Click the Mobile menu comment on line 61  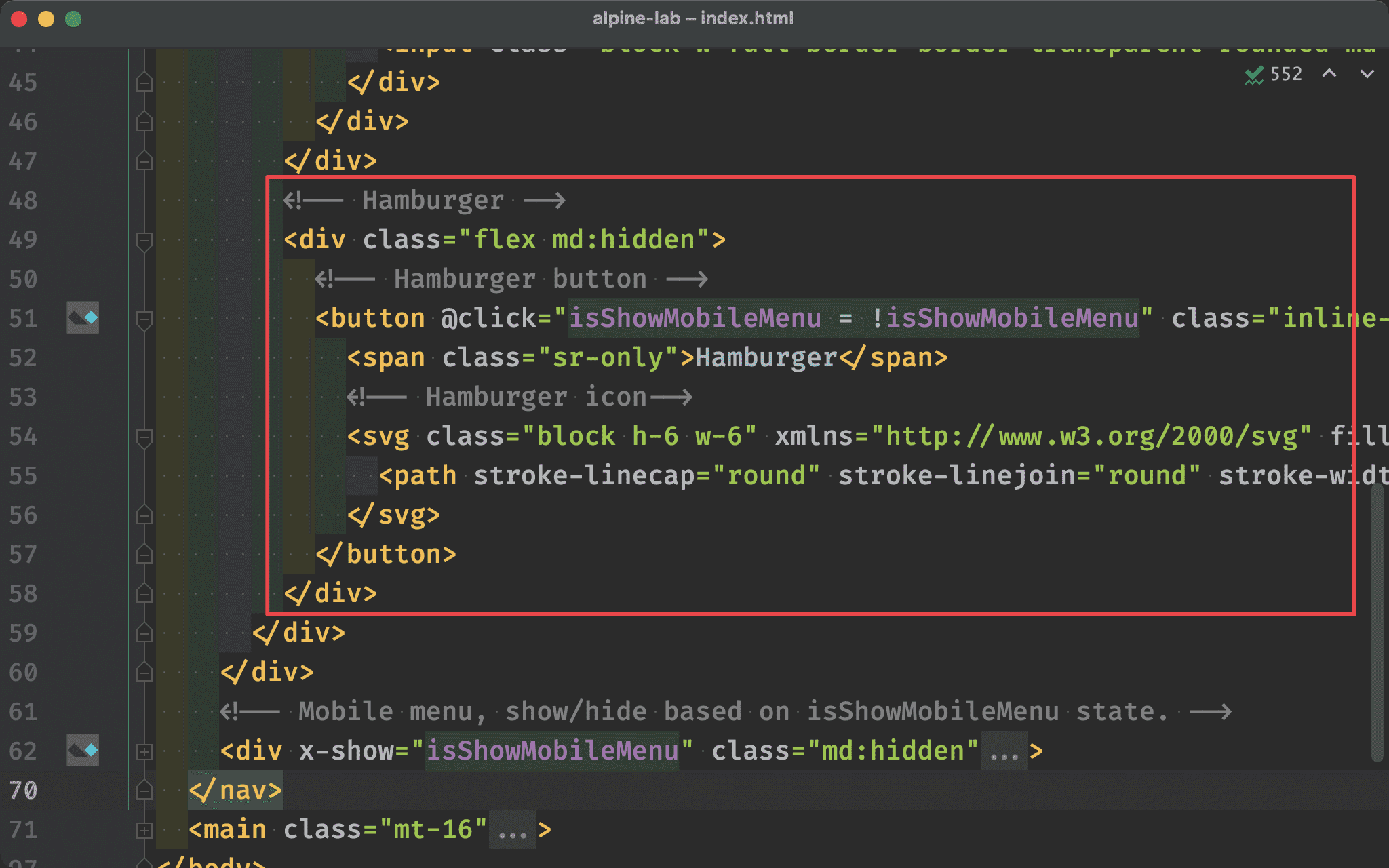click(726, 712)
